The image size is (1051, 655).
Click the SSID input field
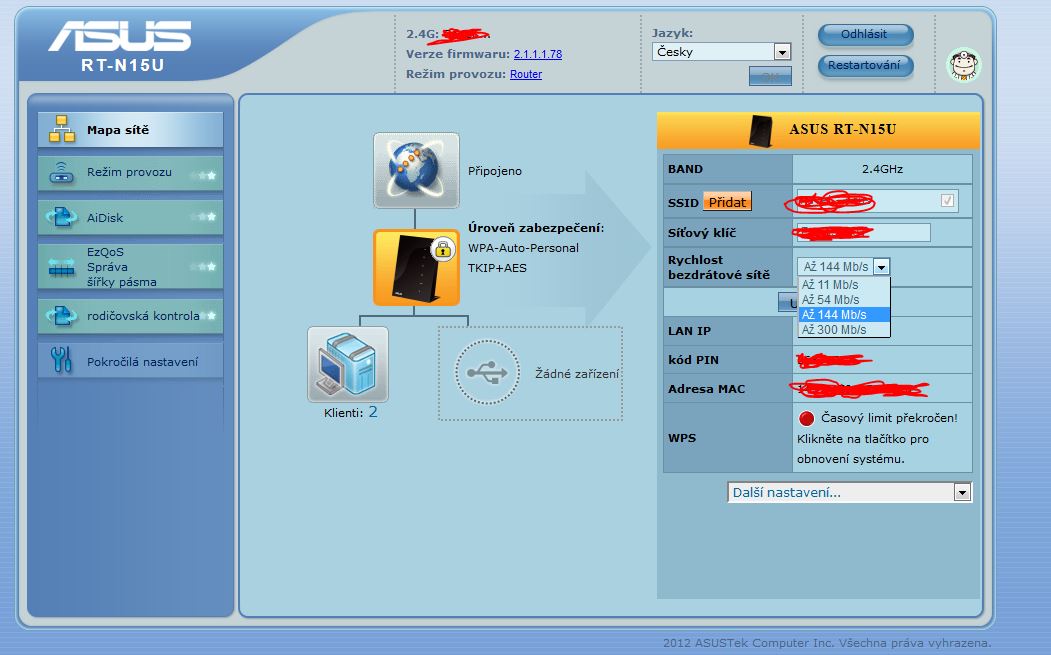click(877, 200)
